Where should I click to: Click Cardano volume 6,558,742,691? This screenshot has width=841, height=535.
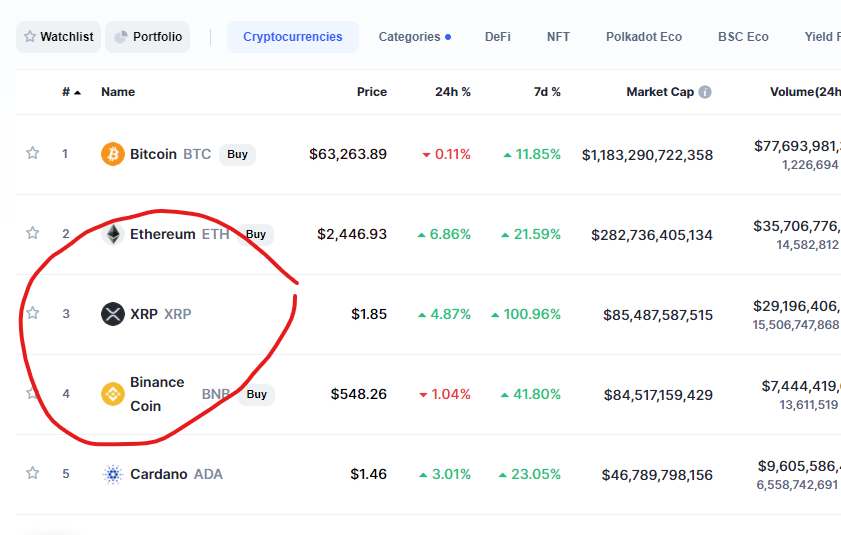click(x=798, y=485)
